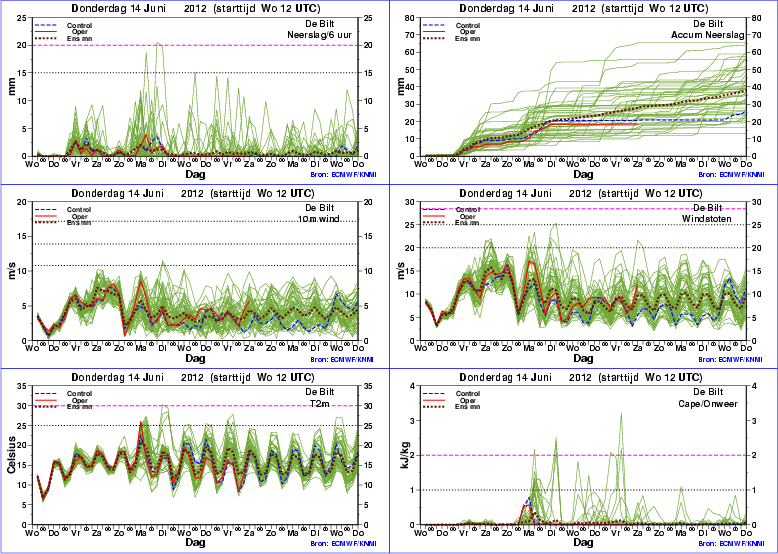Click 'De Bilt' label in Cape/Onweer chart
The height and width of the screenshot is (554, 778).
[708, 392]
